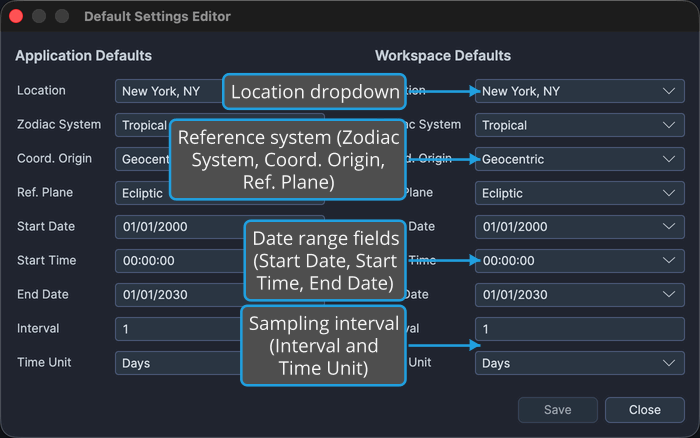Open Application Location dropdown with New York, NY
Screen dimensions: 700x438
click(169, 91)
